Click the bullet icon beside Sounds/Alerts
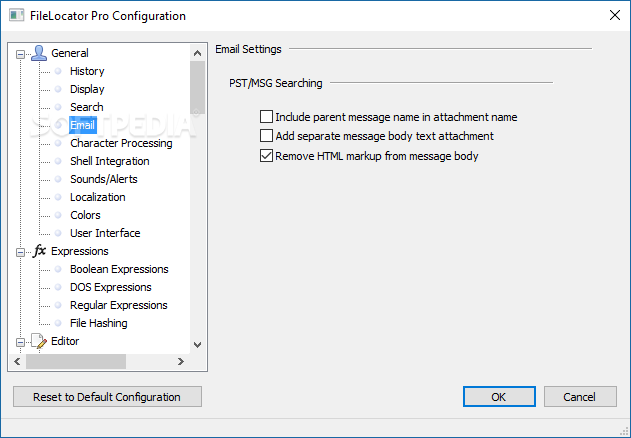The image size is (631, 438). [58, 179]
